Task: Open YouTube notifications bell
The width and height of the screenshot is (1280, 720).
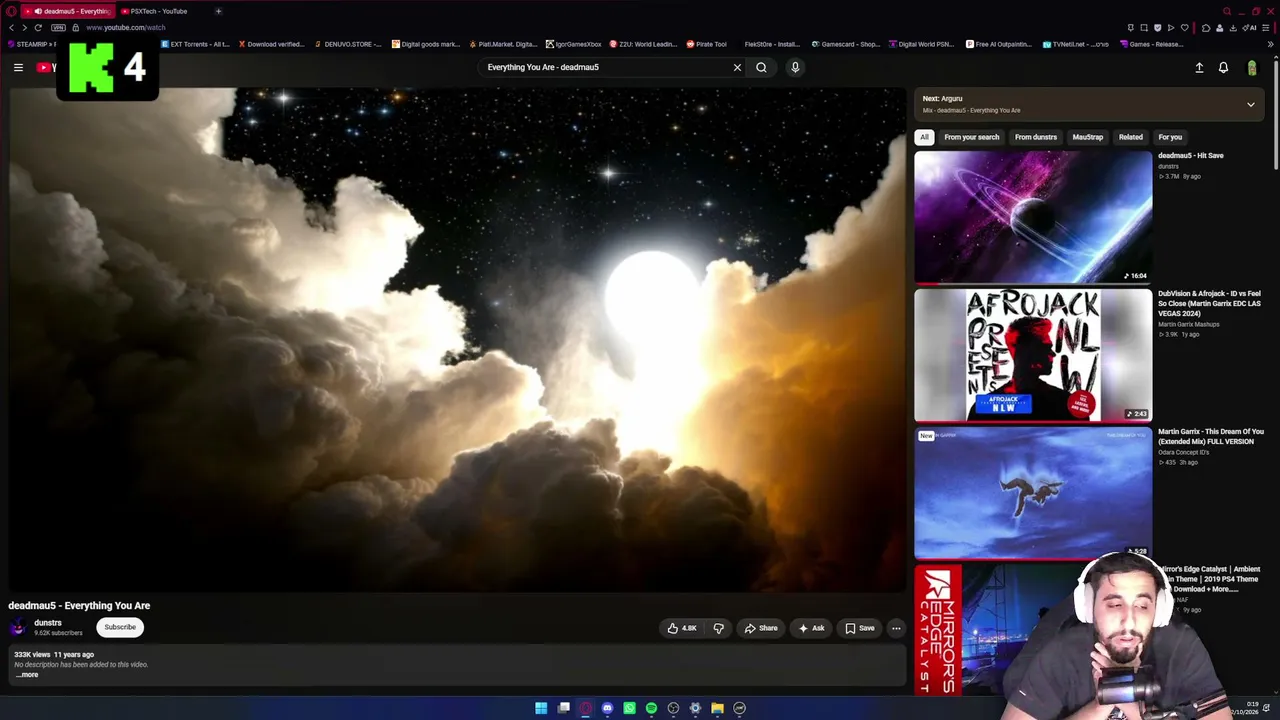Action: coord(1223,67)
